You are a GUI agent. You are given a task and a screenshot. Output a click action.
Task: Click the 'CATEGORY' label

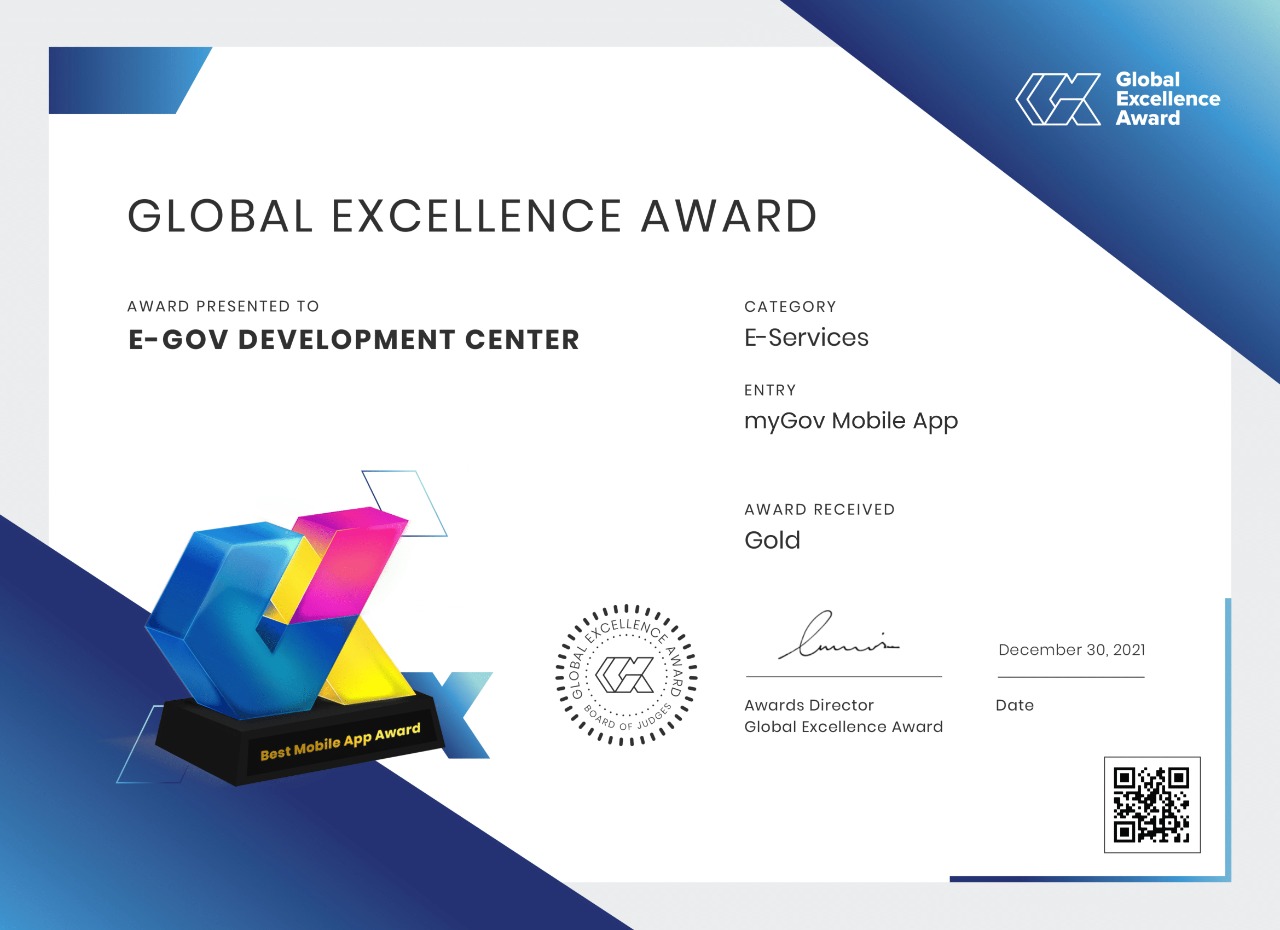[x=790, y=306]
